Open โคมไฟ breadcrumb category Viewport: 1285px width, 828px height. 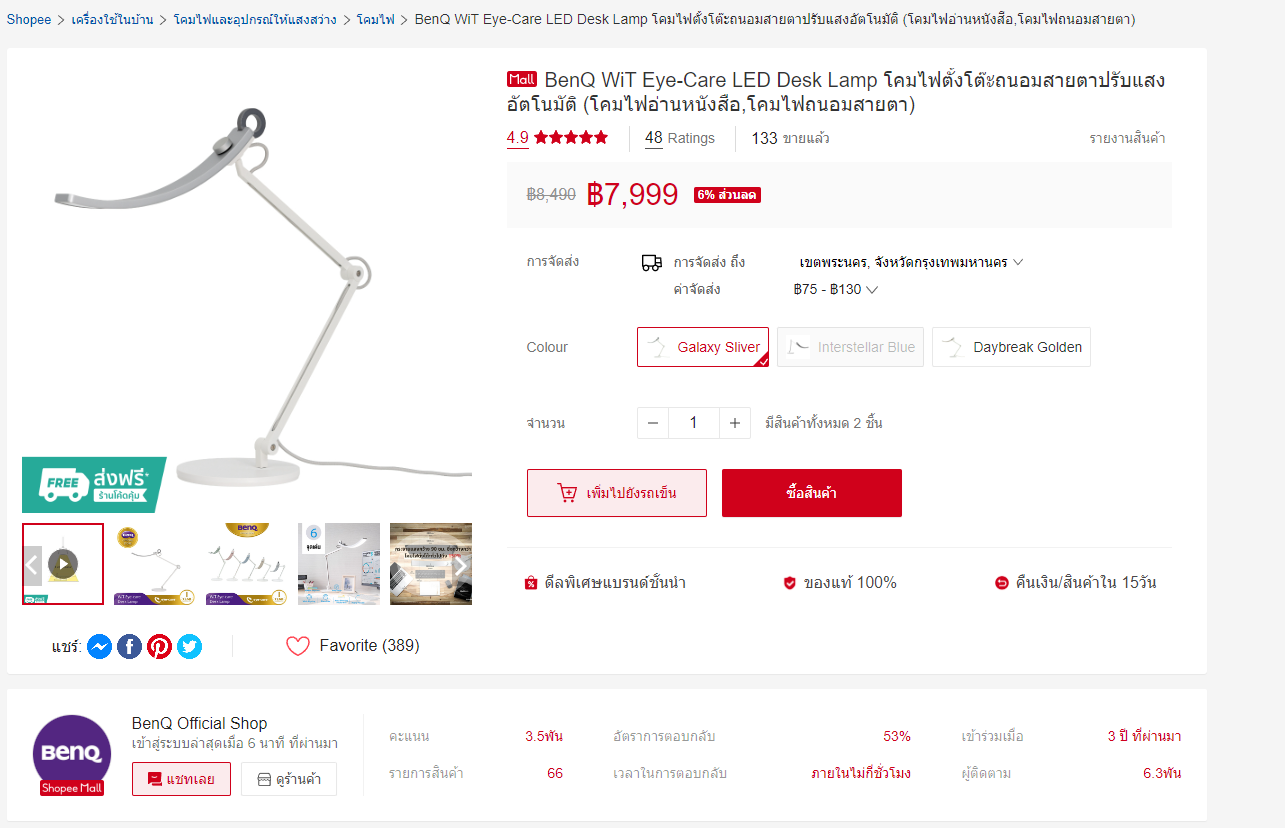[x=376, y=19]
